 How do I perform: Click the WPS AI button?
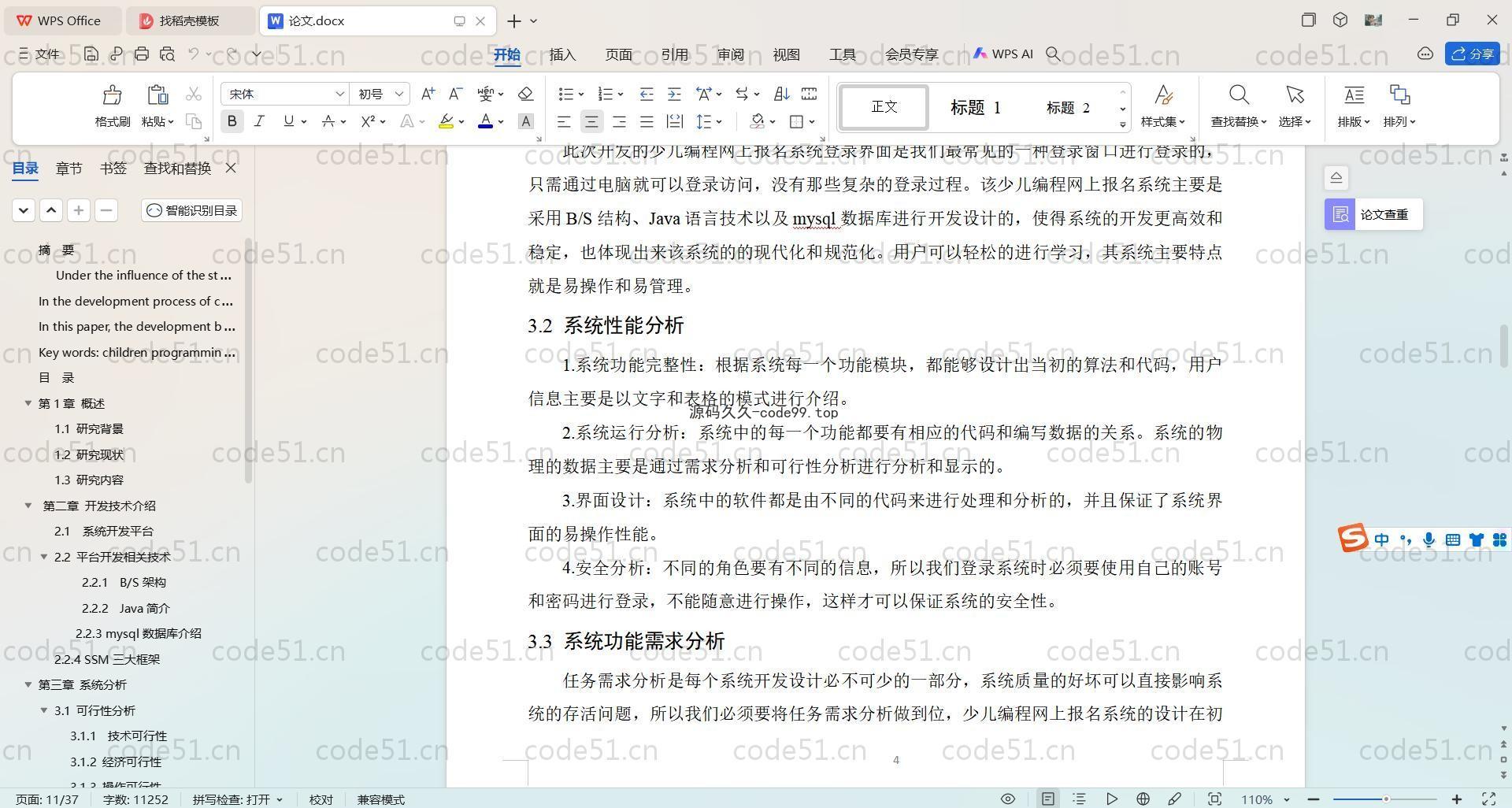coord(1002,54)
